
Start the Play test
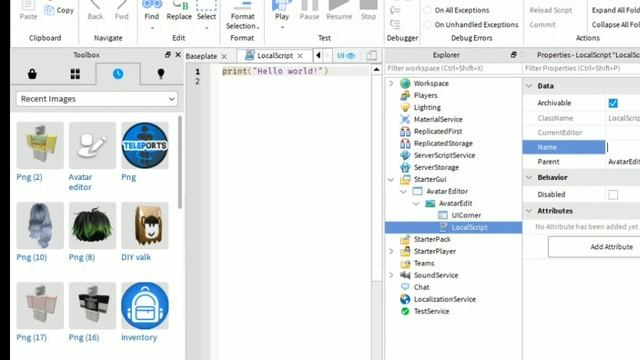282,10
